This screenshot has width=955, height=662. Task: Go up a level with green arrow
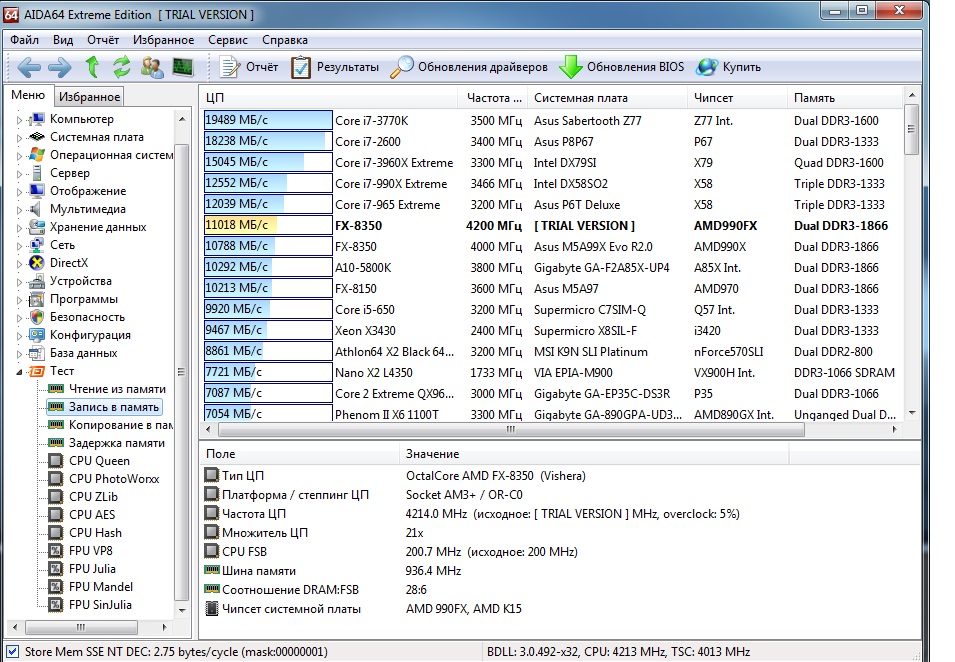click(93, 67)
